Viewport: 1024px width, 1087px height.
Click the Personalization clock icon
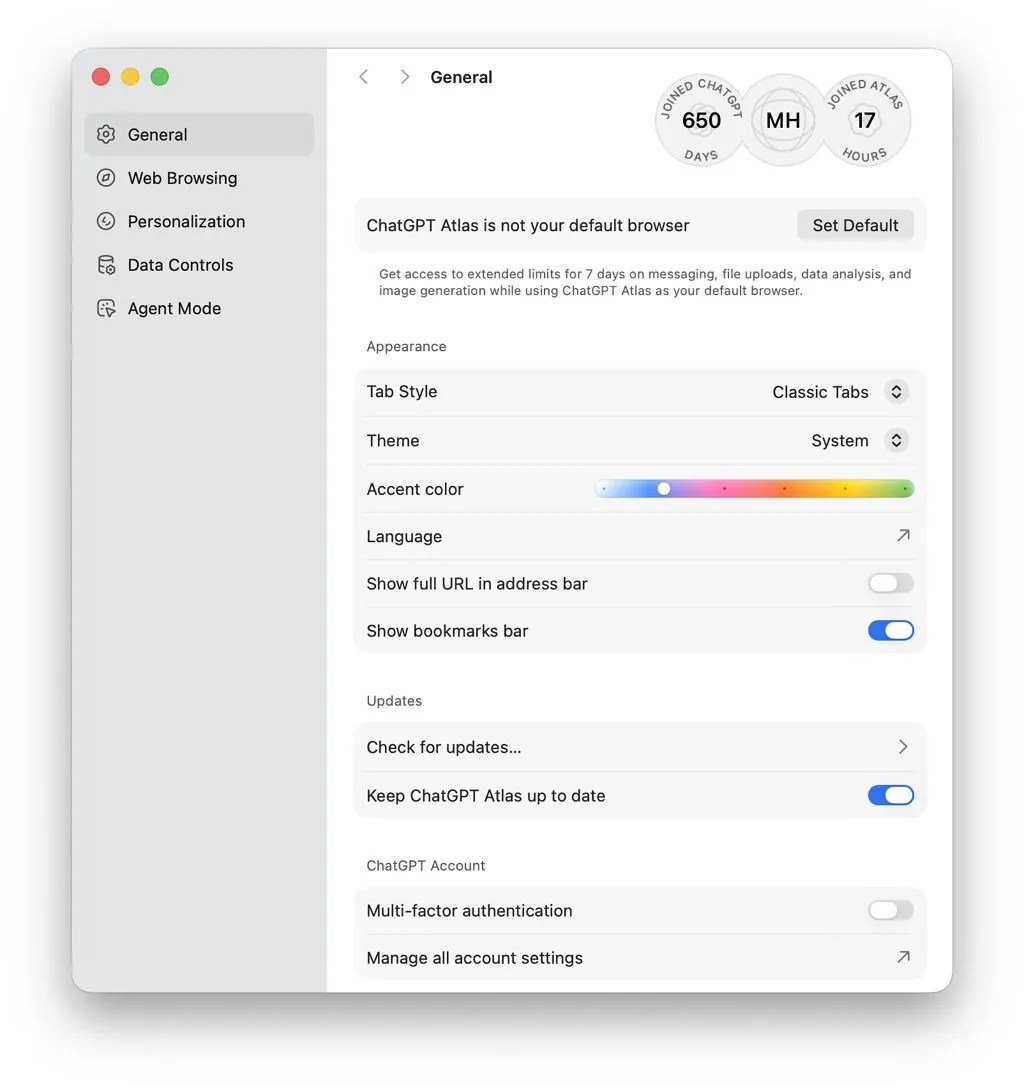[106, 221]
